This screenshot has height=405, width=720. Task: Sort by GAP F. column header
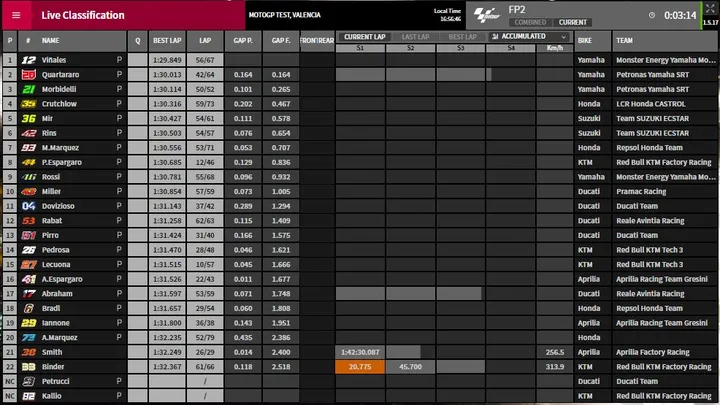(281, 40)
